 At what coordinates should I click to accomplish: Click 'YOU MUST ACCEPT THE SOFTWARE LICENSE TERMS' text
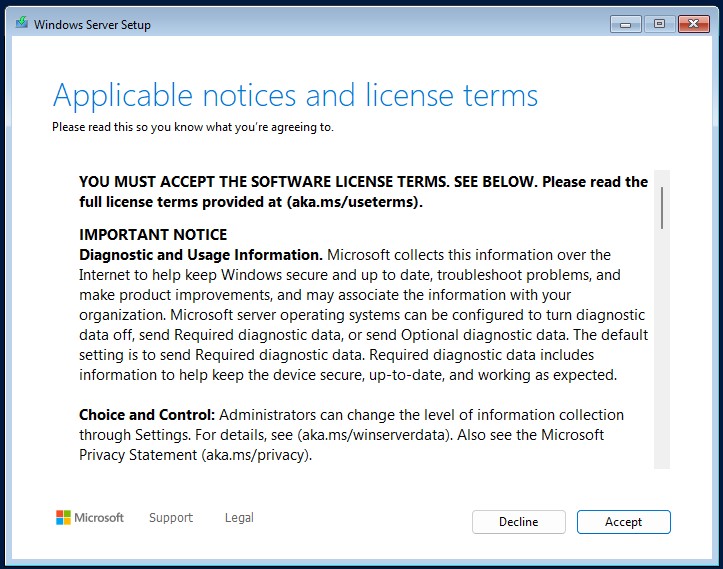click(x=264, y=182)
